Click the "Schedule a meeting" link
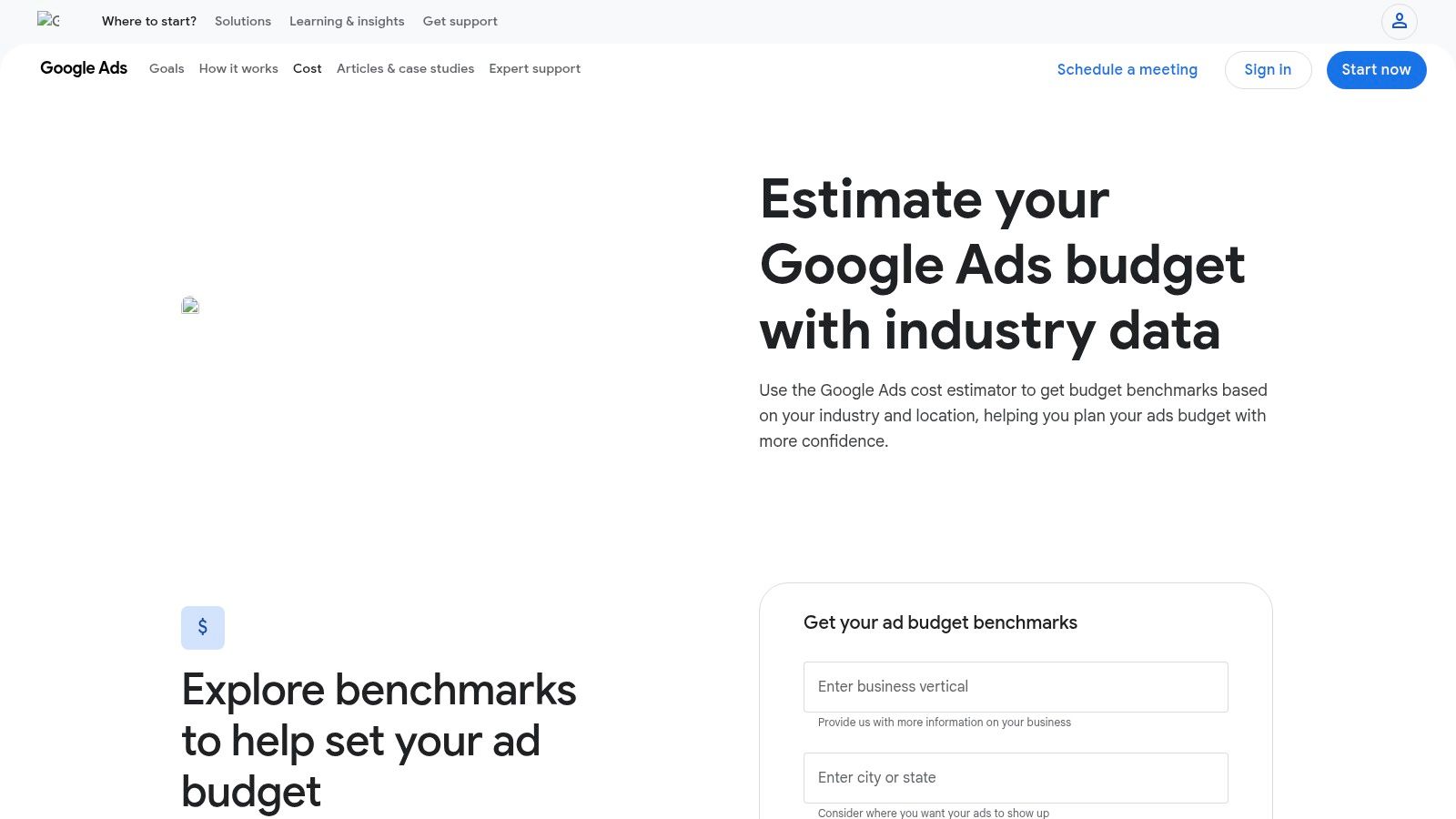The image size is (1456, 819). [1127, 69]
